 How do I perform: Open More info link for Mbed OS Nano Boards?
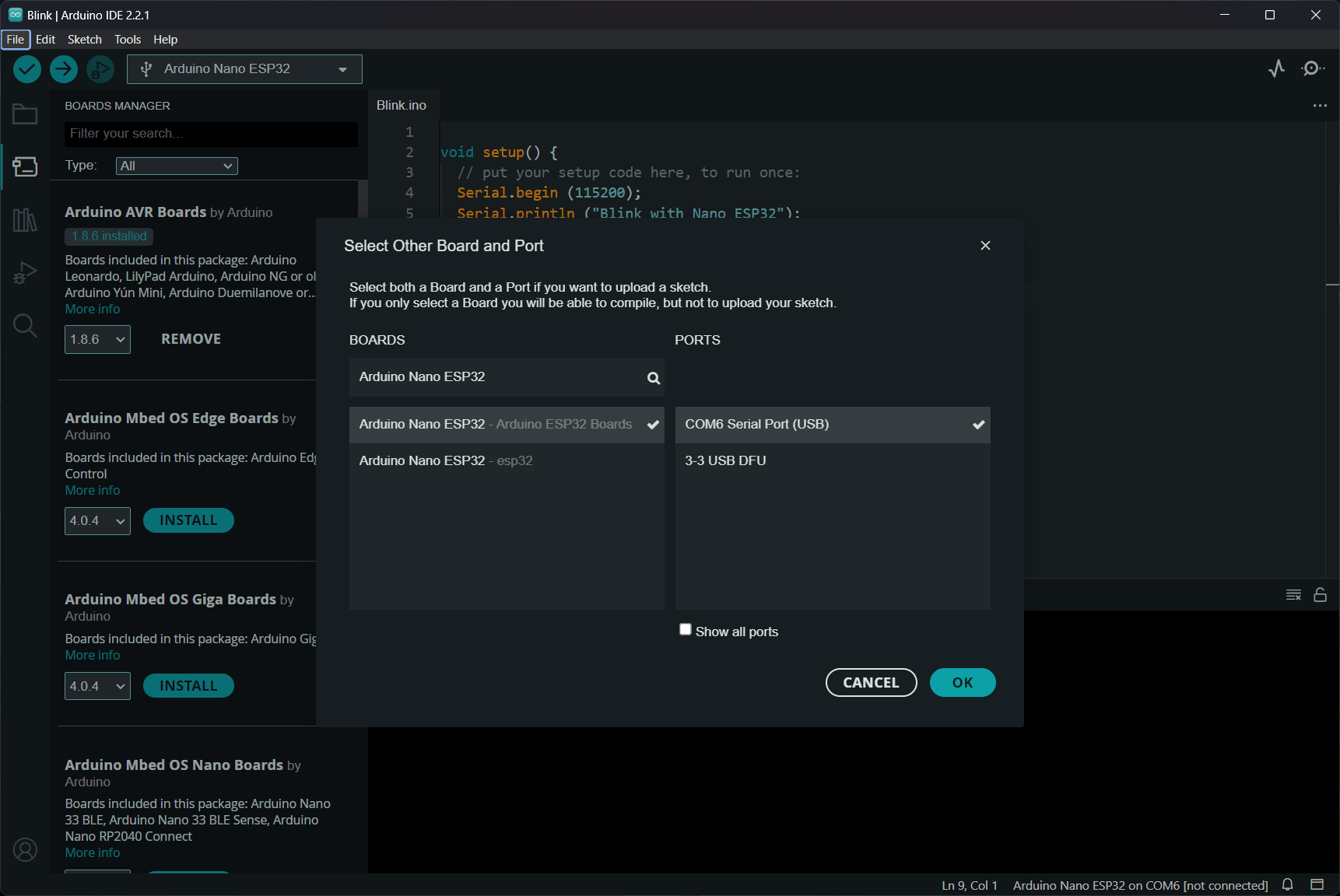point(93,853)
